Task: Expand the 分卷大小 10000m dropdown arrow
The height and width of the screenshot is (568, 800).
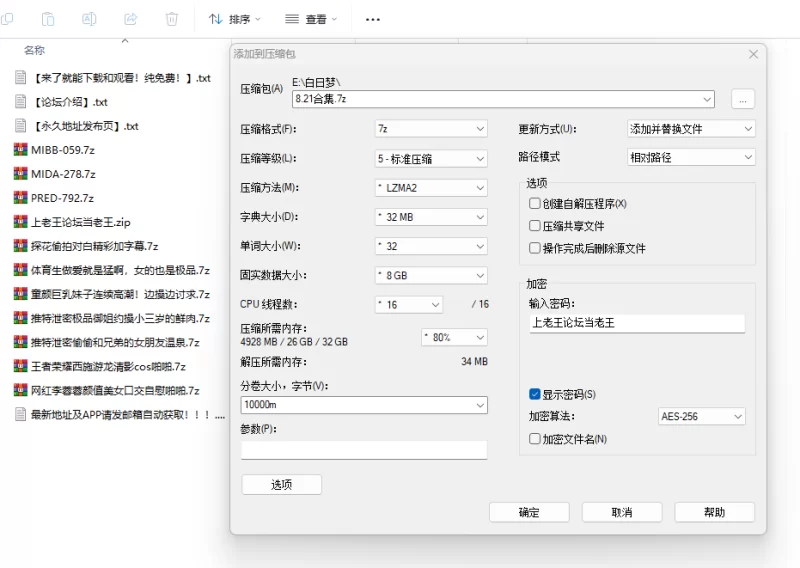Action: pos(480,405)
